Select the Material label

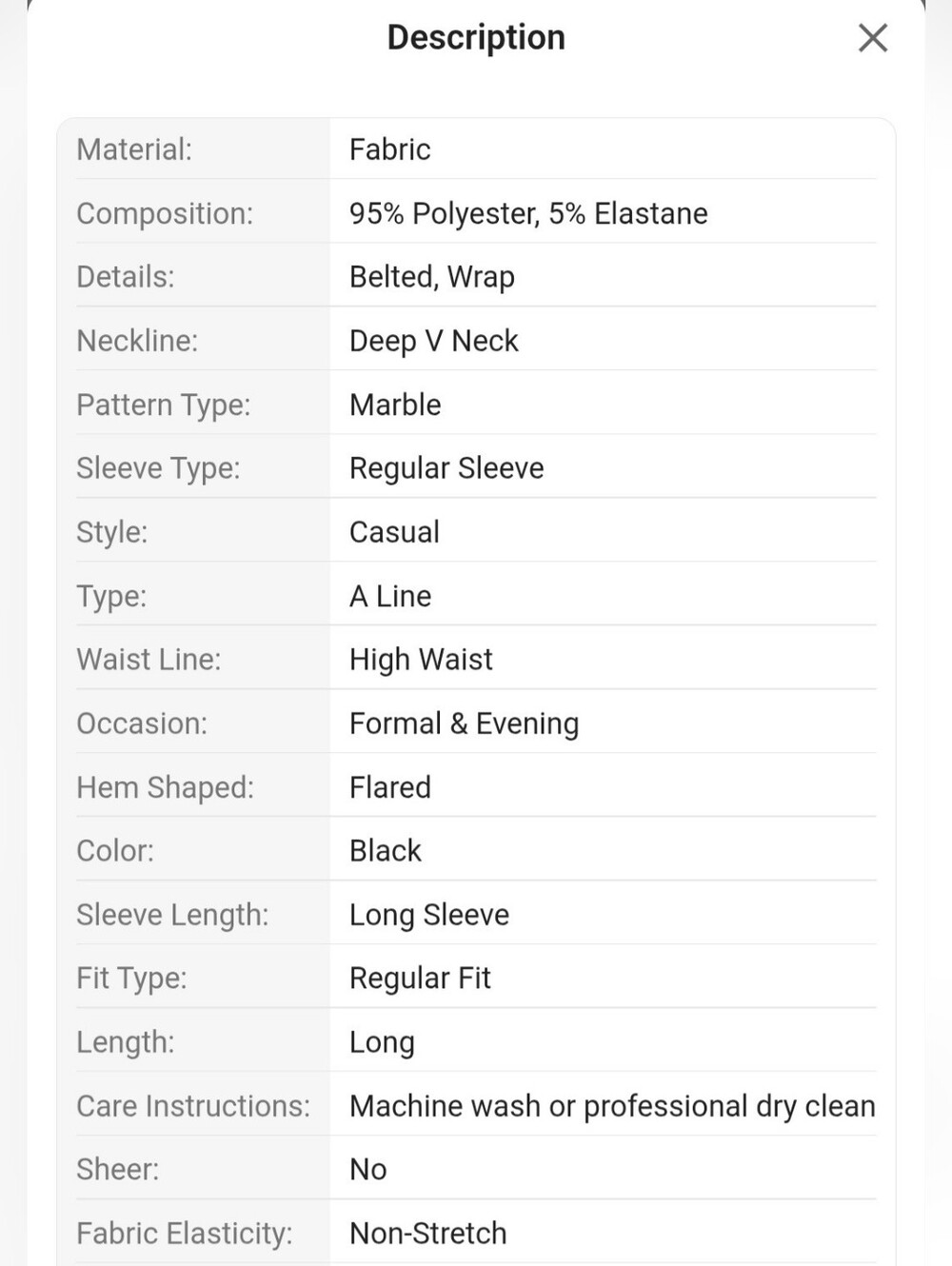134,149
